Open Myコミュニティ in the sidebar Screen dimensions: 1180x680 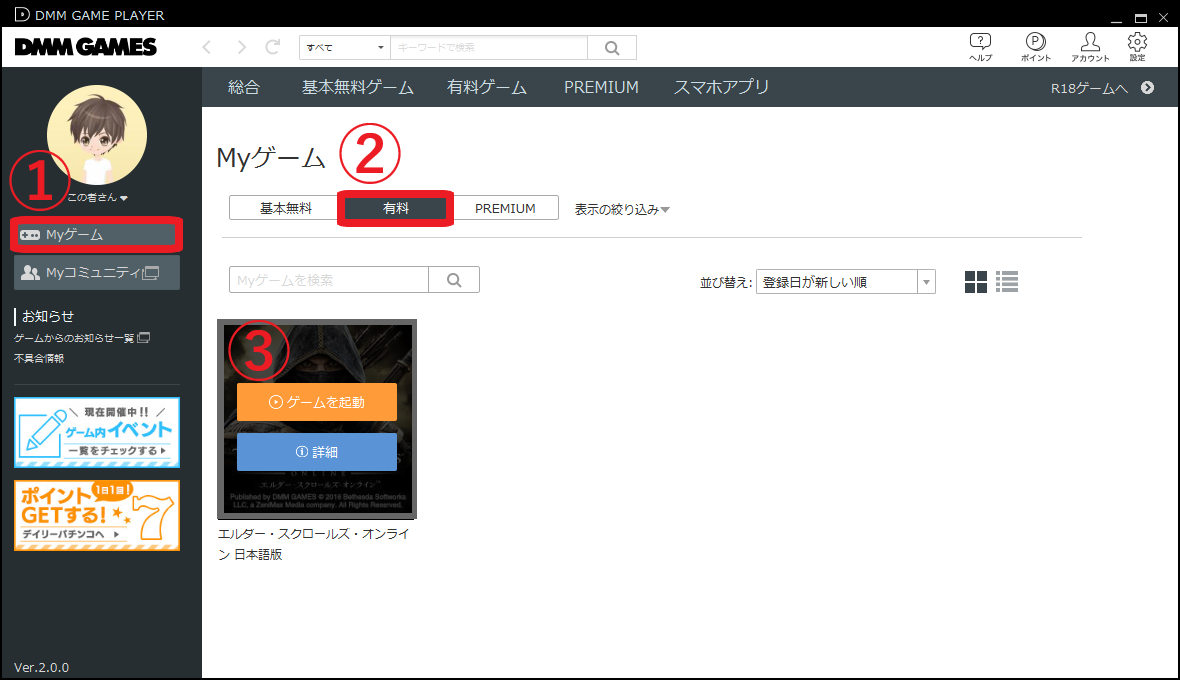pyautogui.click(x=96, y=272)
